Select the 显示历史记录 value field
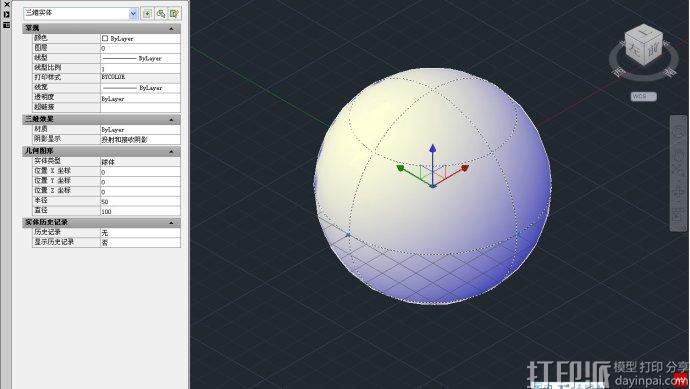 click(140, 242)
